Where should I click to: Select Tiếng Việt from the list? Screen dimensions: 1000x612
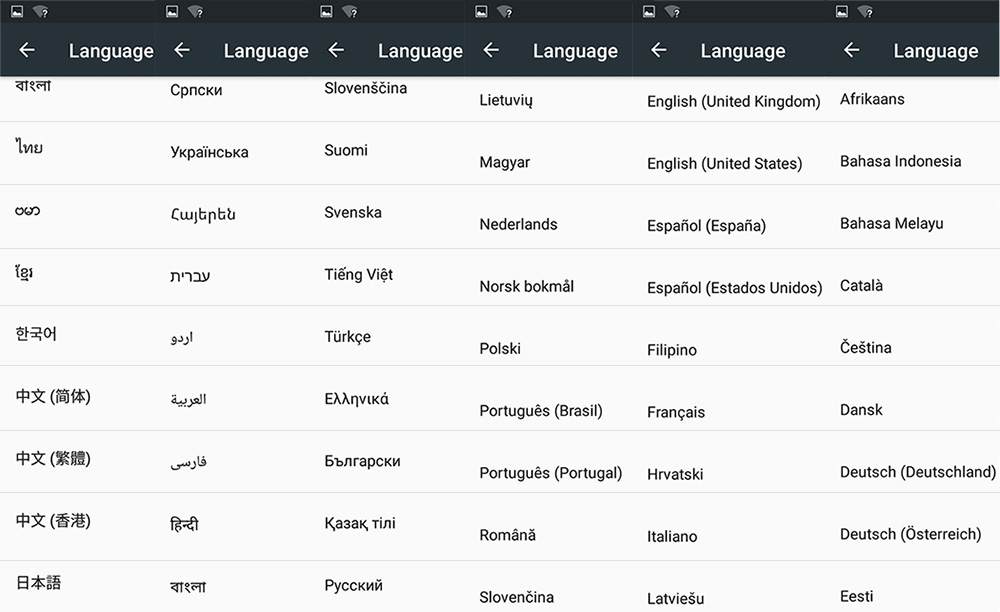tap(359, 275)
